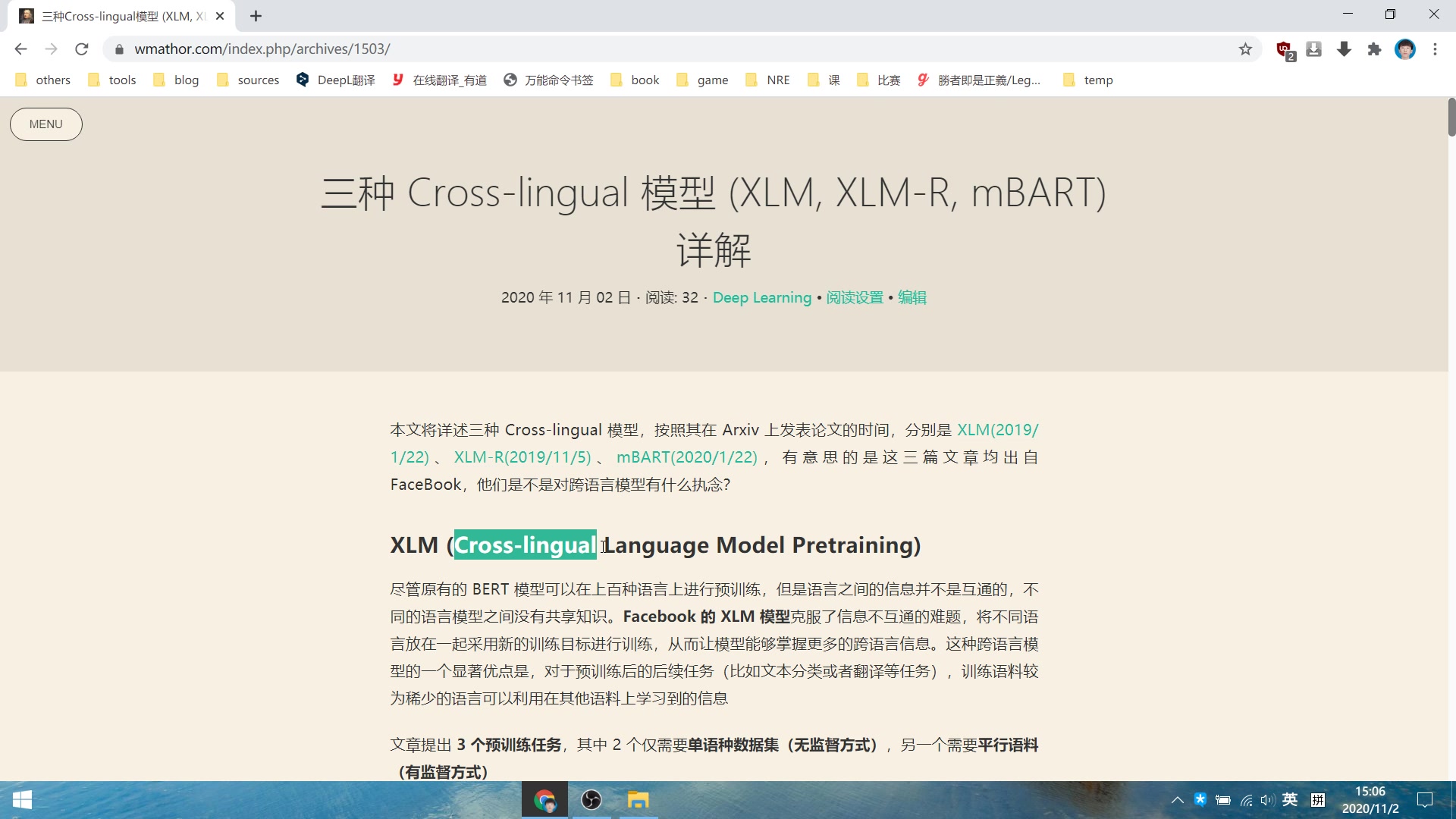This screenshot has width=1456, height=819.
Task: Click the star/bookmark this page icon
Action: (x=1247, y=48)
